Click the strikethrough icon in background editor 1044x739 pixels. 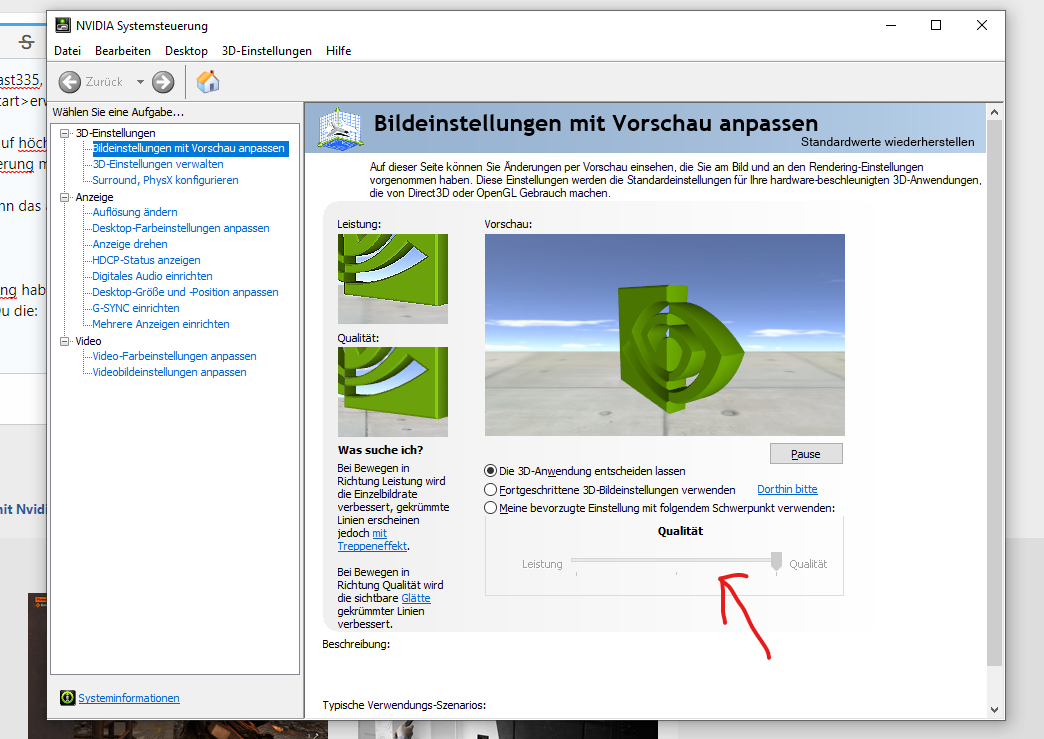point(26,42)
